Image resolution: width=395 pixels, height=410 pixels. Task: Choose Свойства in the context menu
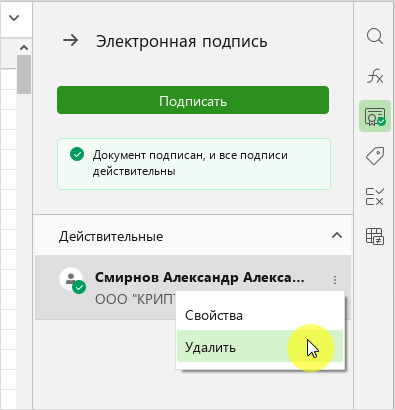[x=260, y=315]
